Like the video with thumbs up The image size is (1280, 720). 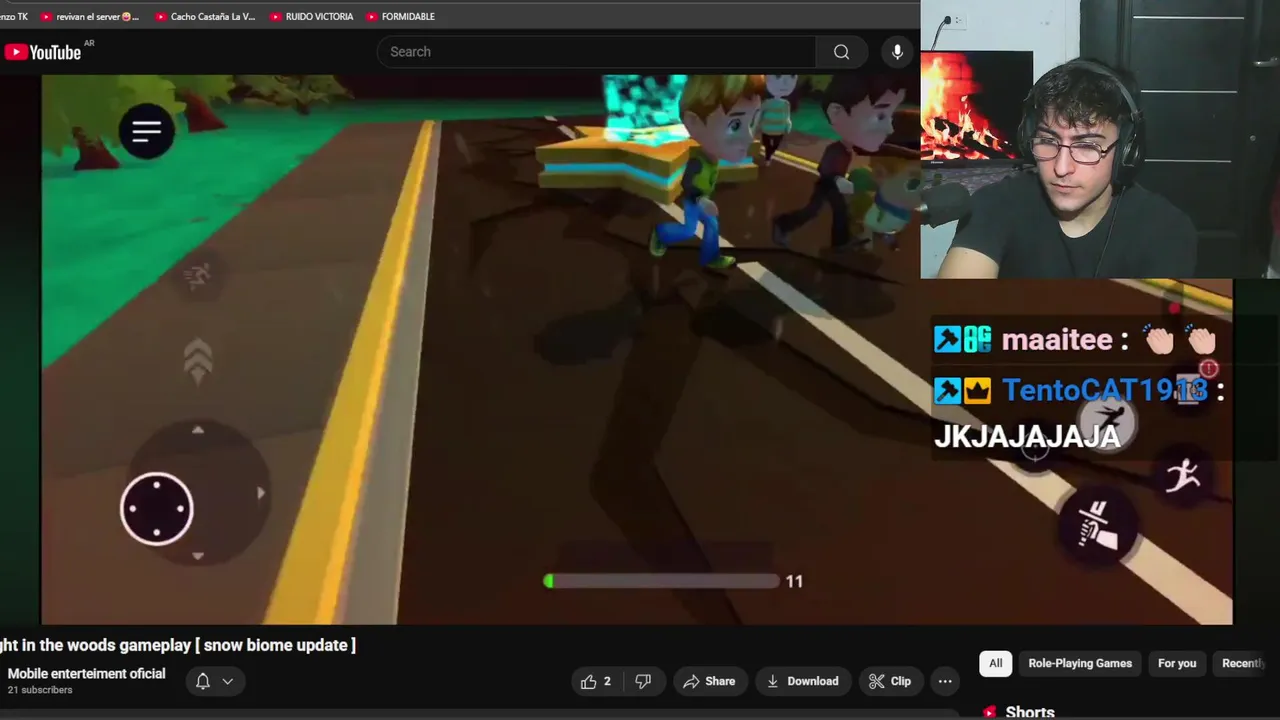[596, 681]
